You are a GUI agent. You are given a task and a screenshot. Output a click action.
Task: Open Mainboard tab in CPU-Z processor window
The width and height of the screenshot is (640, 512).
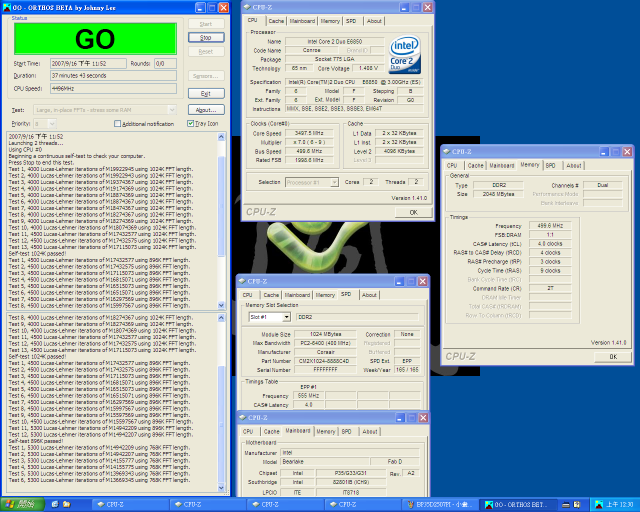click(x=302, y=21)
